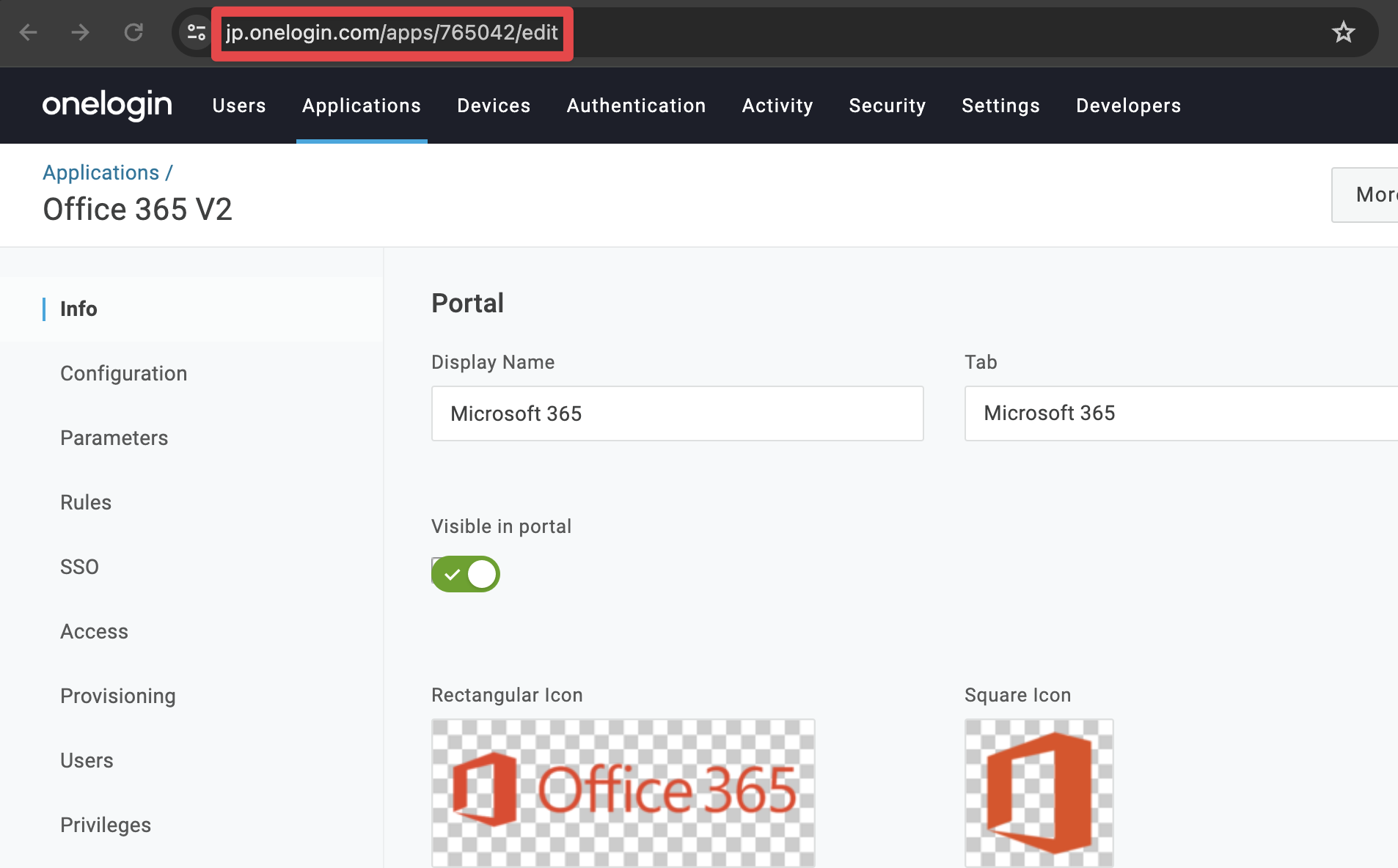Image resolution: width=1398 pixels, height=868 pixels.
Task: Open the Devices menu
Action: point(494,106)
